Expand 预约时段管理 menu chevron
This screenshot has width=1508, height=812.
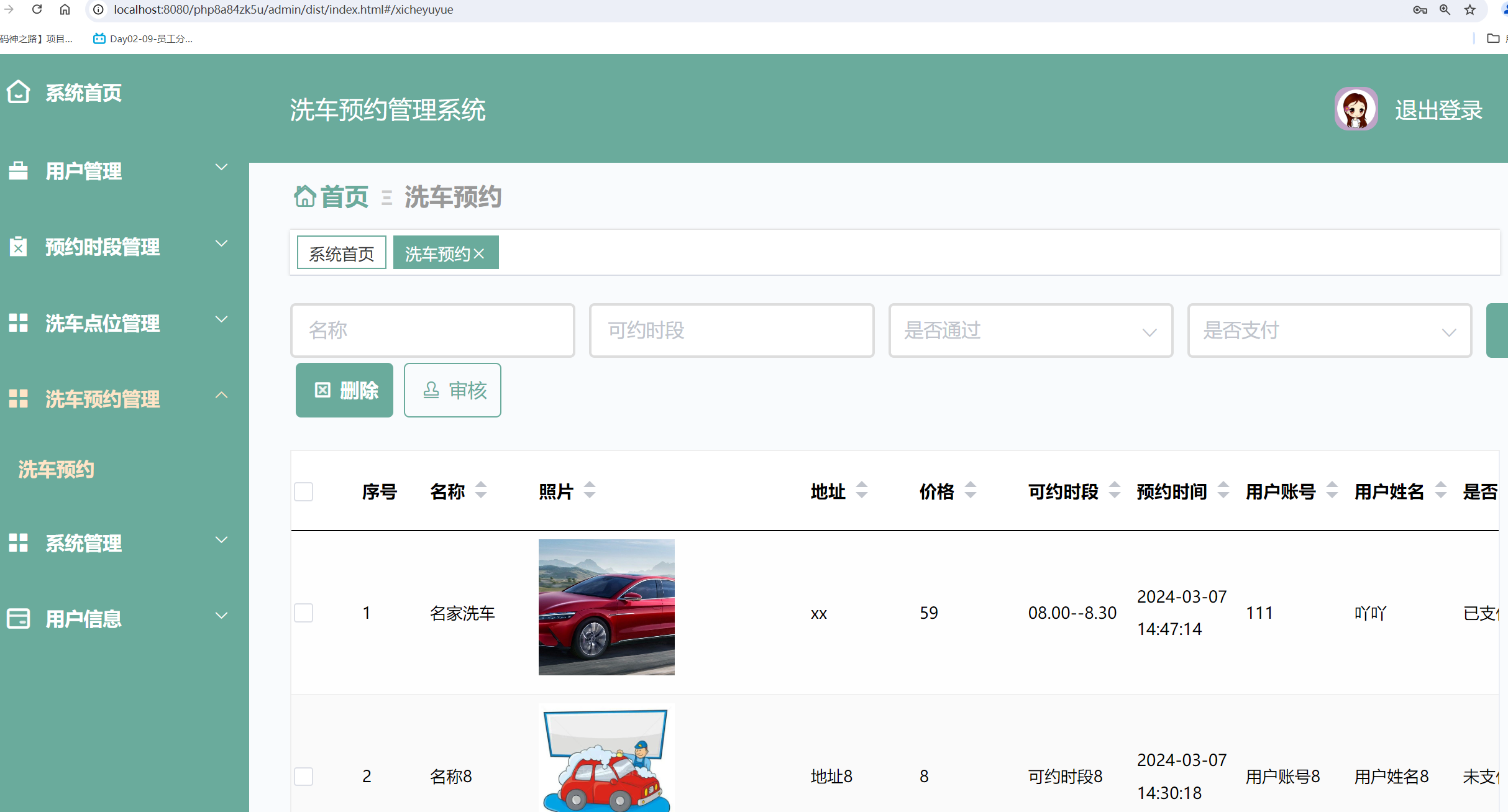221,243
